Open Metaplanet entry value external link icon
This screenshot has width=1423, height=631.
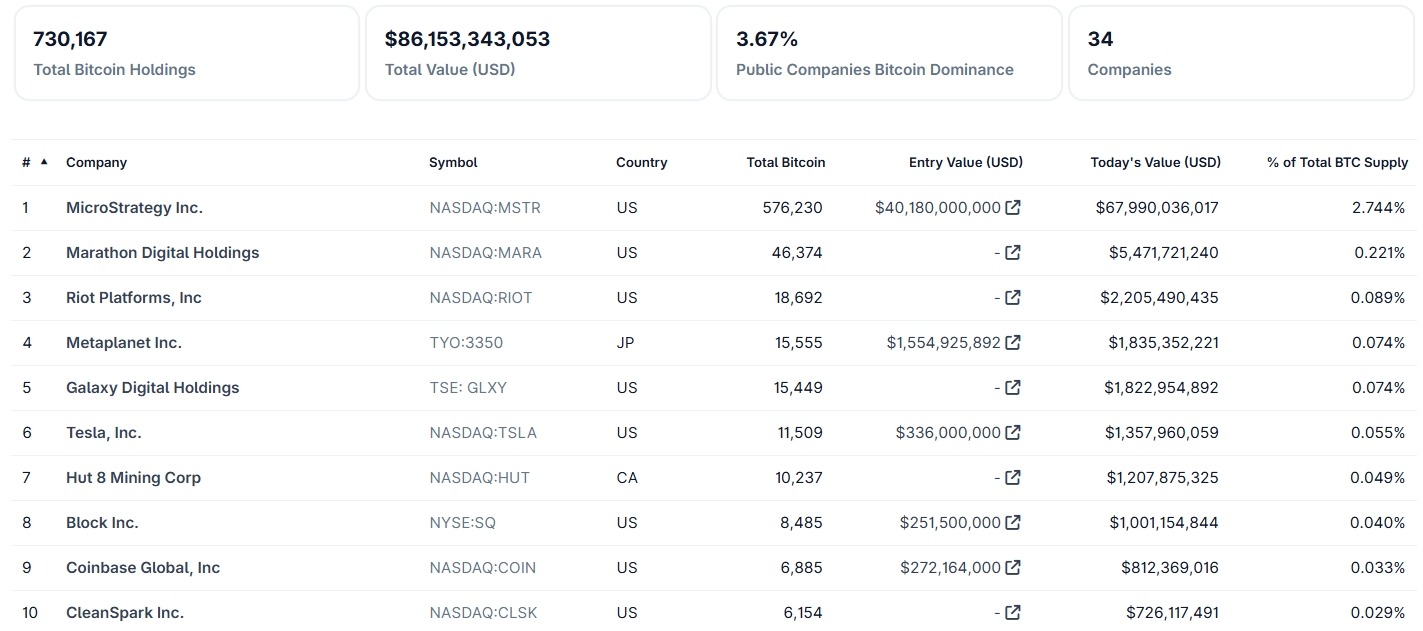(1013, 343)
